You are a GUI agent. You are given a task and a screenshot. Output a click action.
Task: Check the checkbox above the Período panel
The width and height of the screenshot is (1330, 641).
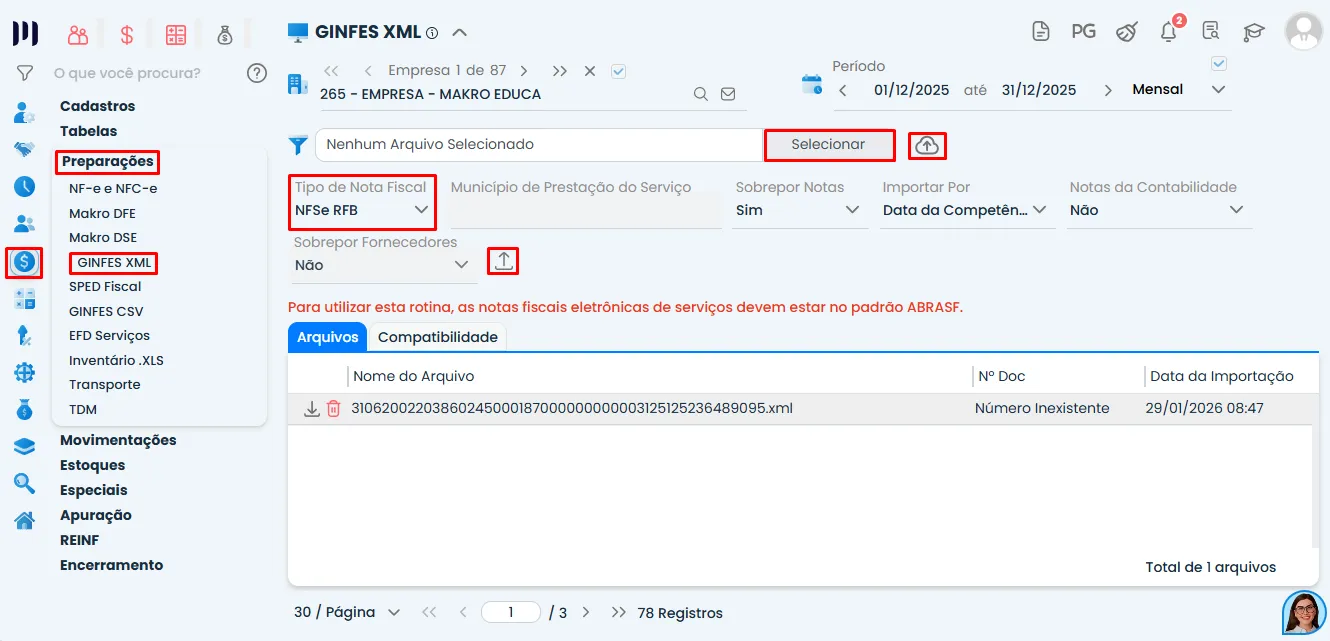1218,62
